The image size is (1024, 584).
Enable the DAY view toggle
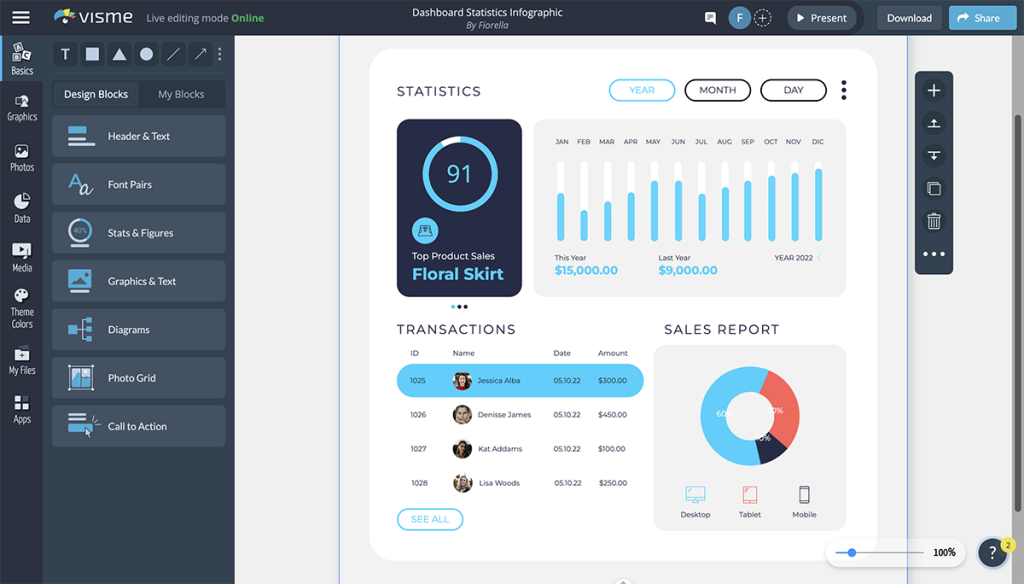[793, 90]
